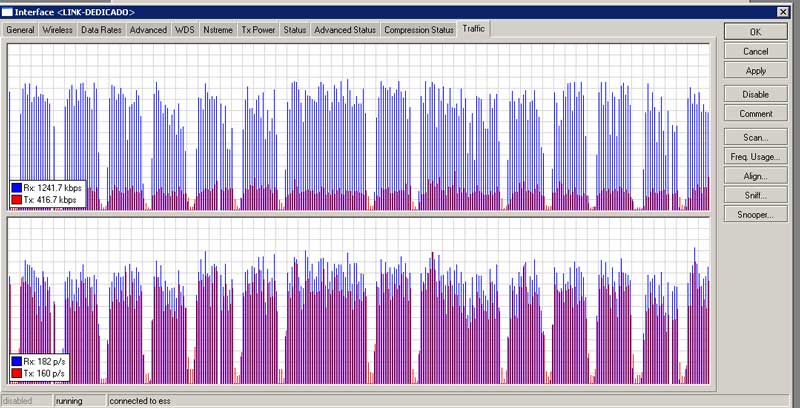800x408 pixels.
Task: Select the Advanced tab
Action: (148, 30)
